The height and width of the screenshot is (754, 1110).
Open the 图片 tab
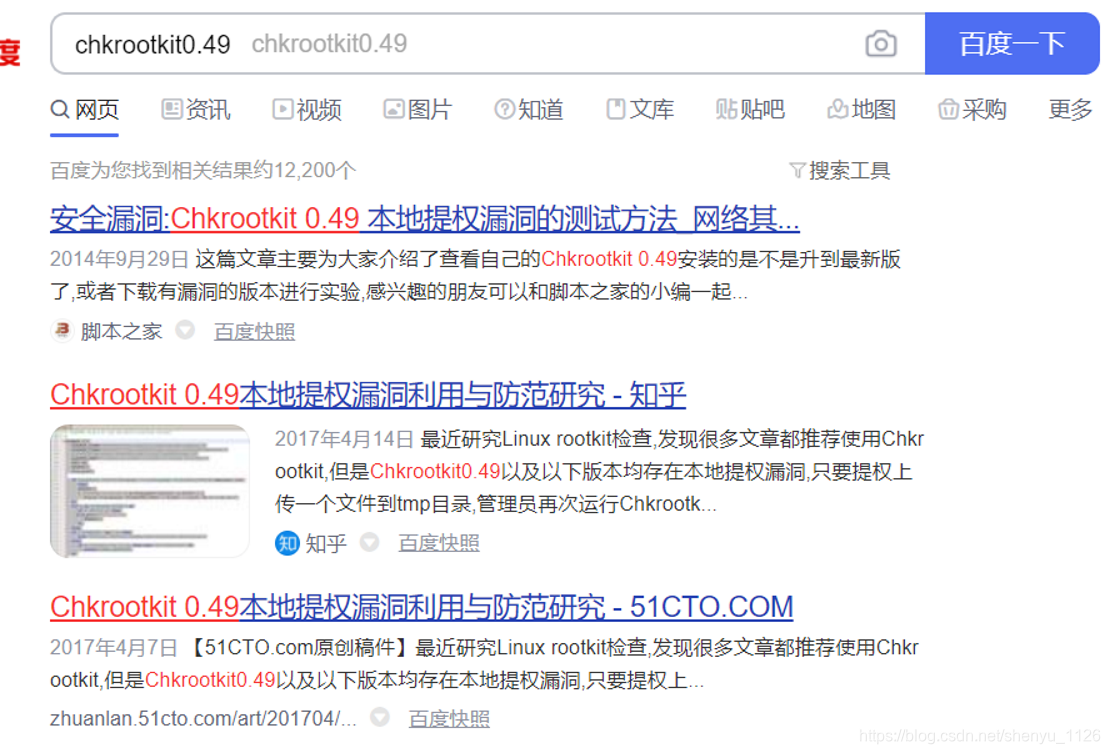click(x=418, y=110)
